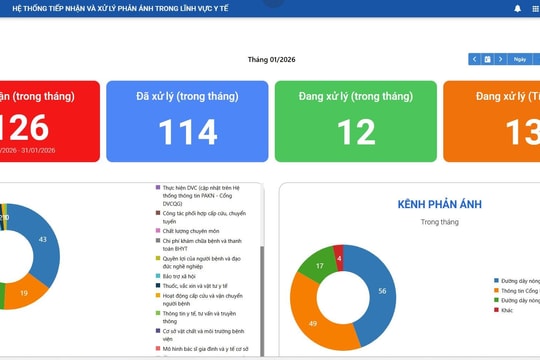Screen dimensions: 540x360
Task: Select the orange 49 segment in Kênh phản ánh
Action: coord(313,323)
